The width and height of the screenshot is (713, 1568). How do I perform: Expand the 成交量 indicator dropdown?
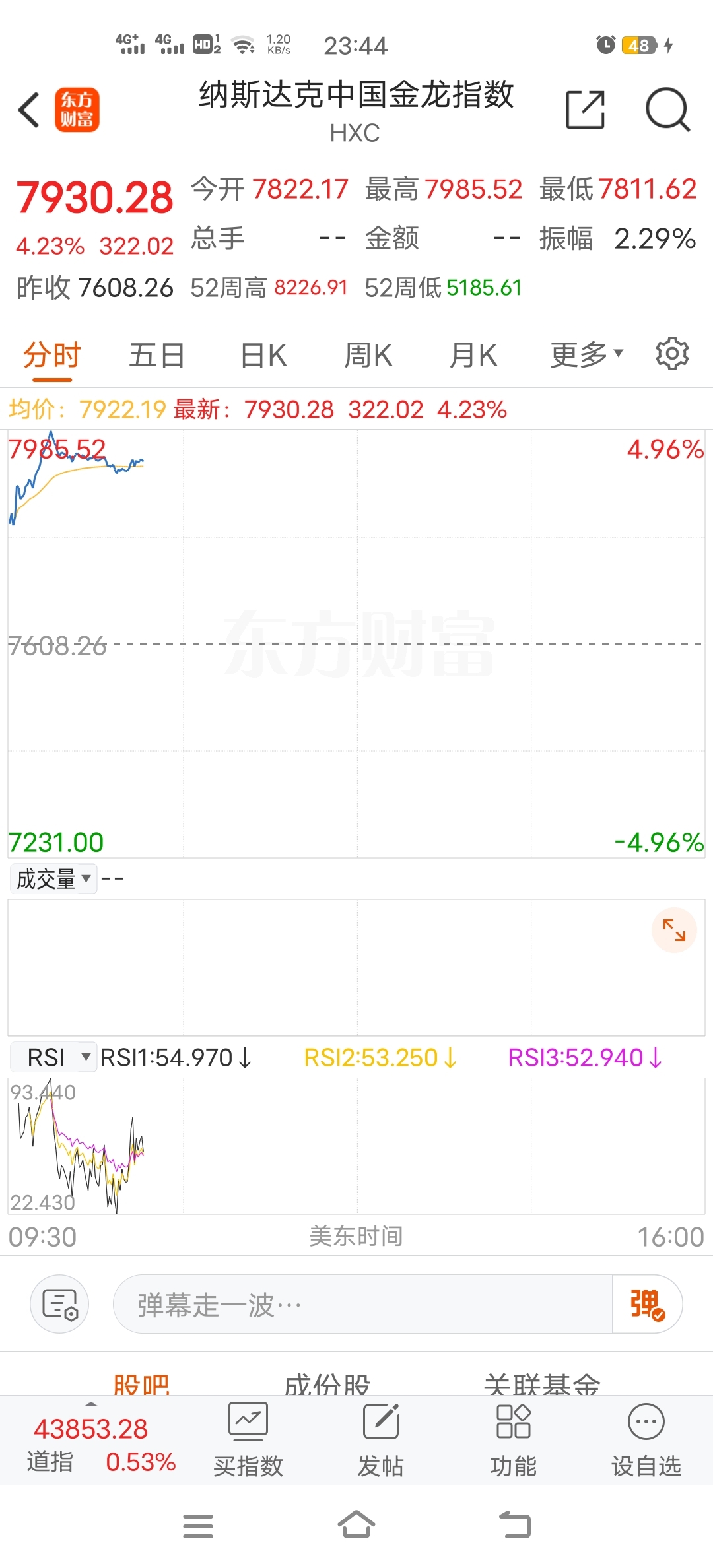(x=53, y=879)
